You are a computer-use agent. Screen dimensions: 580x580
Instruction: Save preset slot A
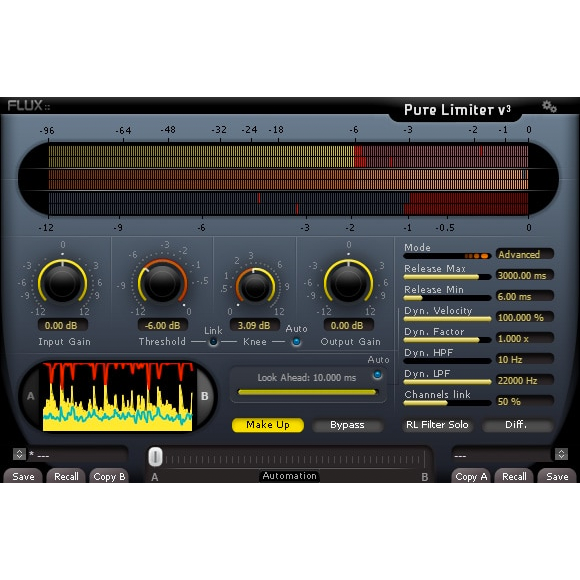point(23,476)
